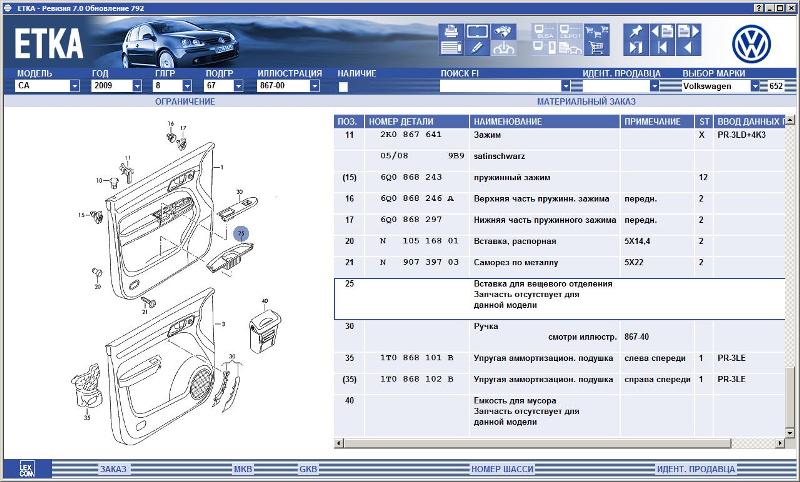
Task: Click the НОМЕР ДЕТАЛИ column header
Action: click(417, 121)
